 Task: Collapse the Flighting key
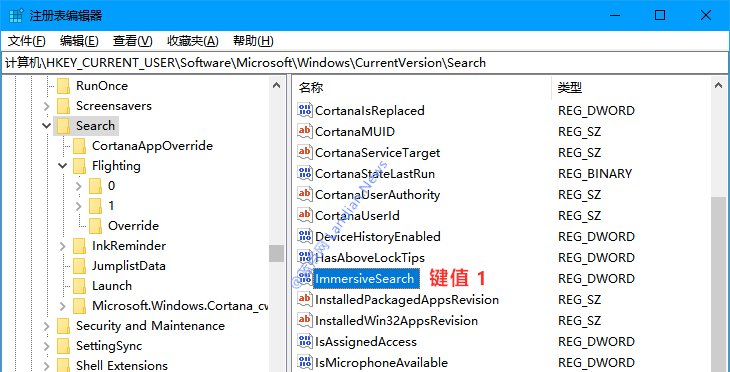point(62,166)
